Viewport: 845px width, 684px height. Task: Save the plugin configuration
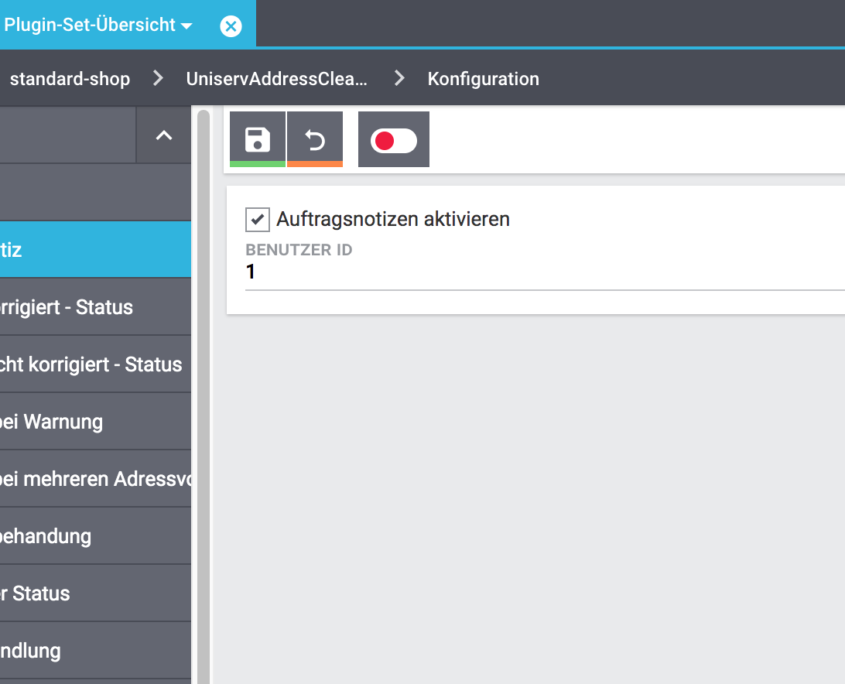[x=258, y=139]
